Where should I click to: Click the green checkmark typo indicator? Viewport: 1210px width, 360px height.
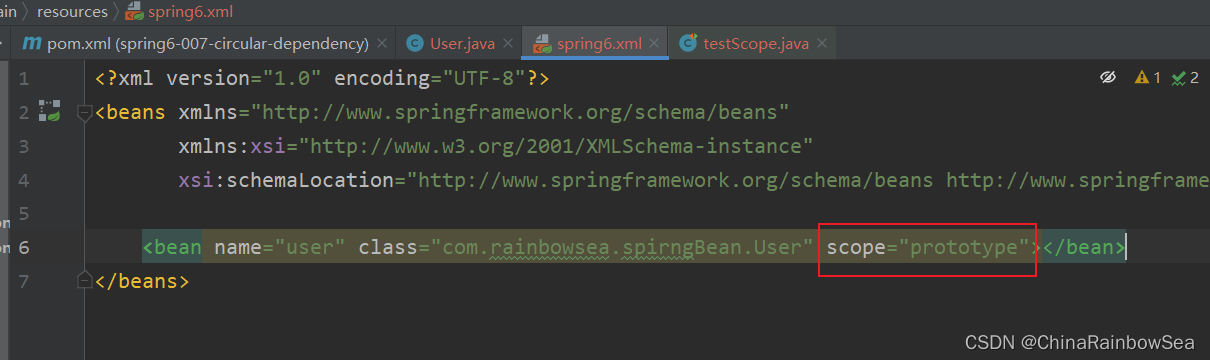pyautogui.click(x=1185, y=78)
